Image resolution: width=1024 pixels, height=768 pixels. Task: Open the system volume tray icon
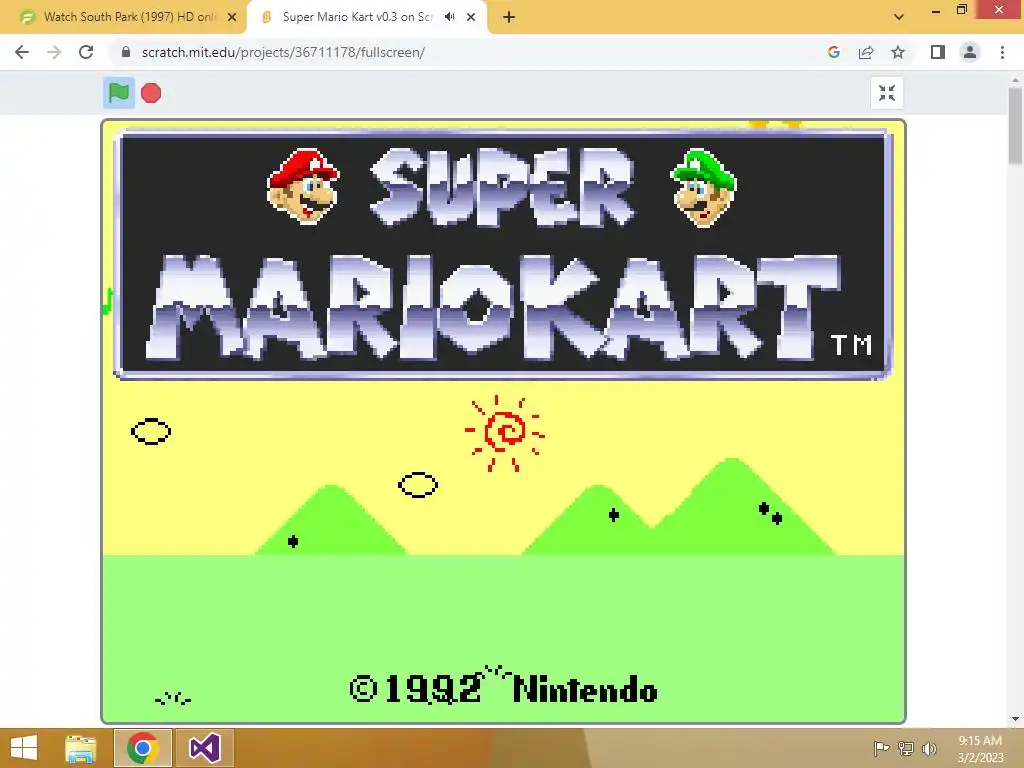click(x=929, y=748)
